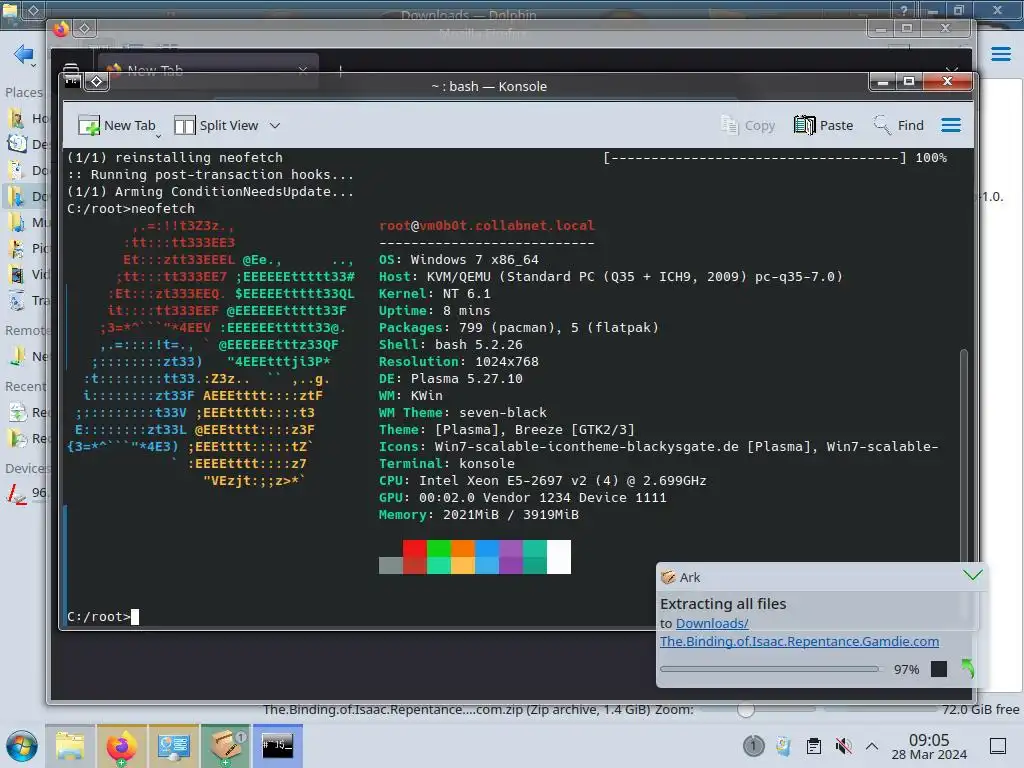Switch to Dolphin from the taskbar
The image size is (1024, 768).
tap(70, 746)
